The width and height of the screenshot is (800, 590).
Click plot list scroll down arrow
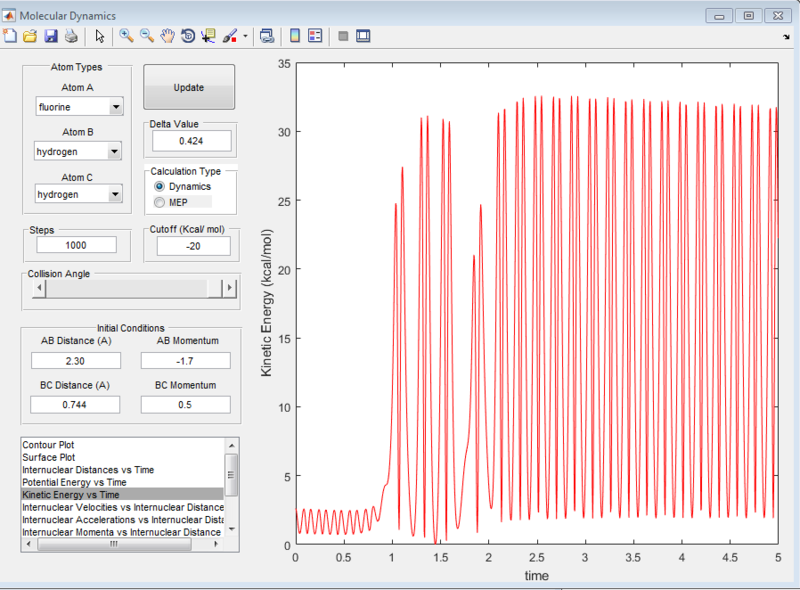pos(231,529)
